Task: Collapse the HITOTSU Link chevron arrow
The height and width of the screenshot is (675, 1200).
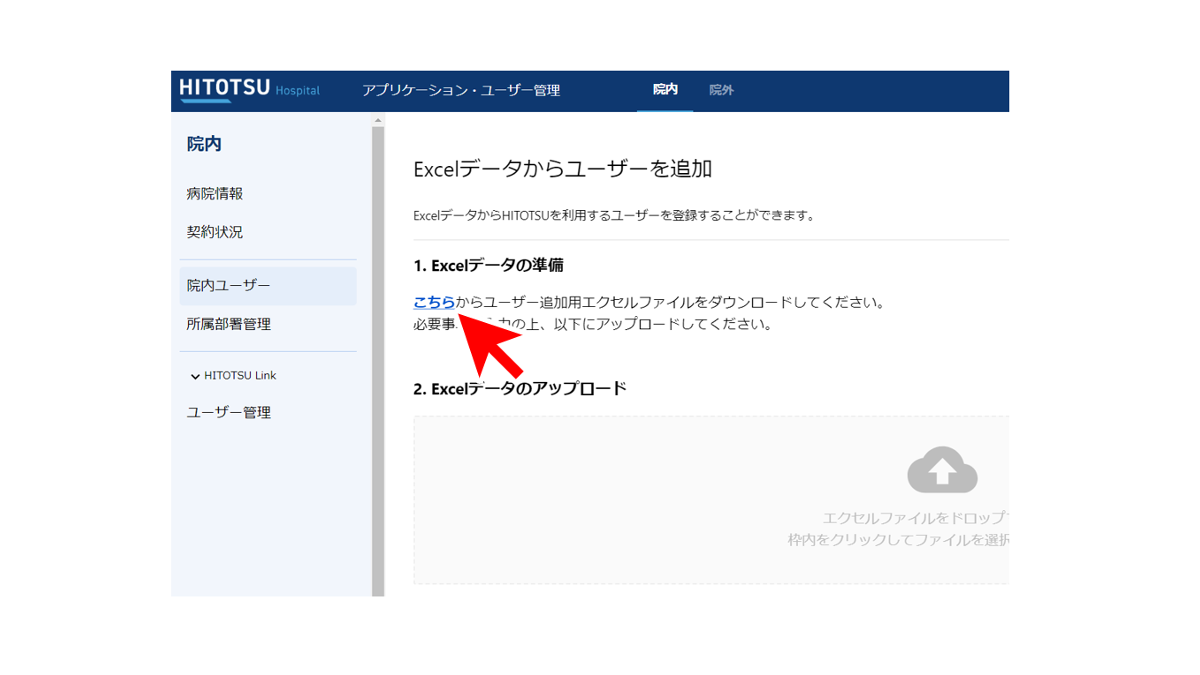Action: [x=195, y=377]
